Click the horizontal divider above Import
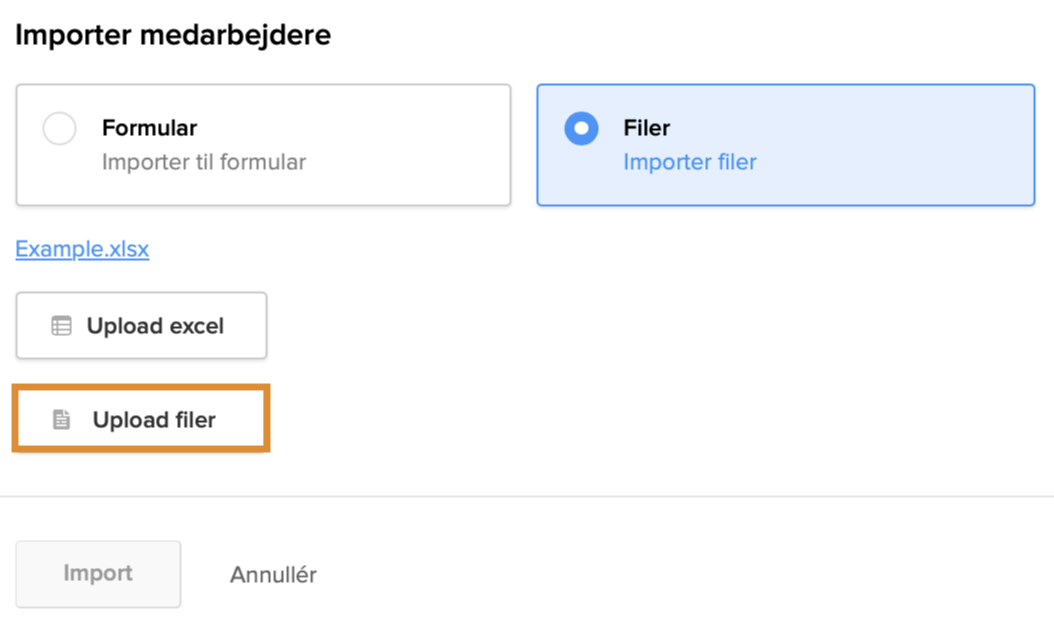1054x626 pixels. 527,496
